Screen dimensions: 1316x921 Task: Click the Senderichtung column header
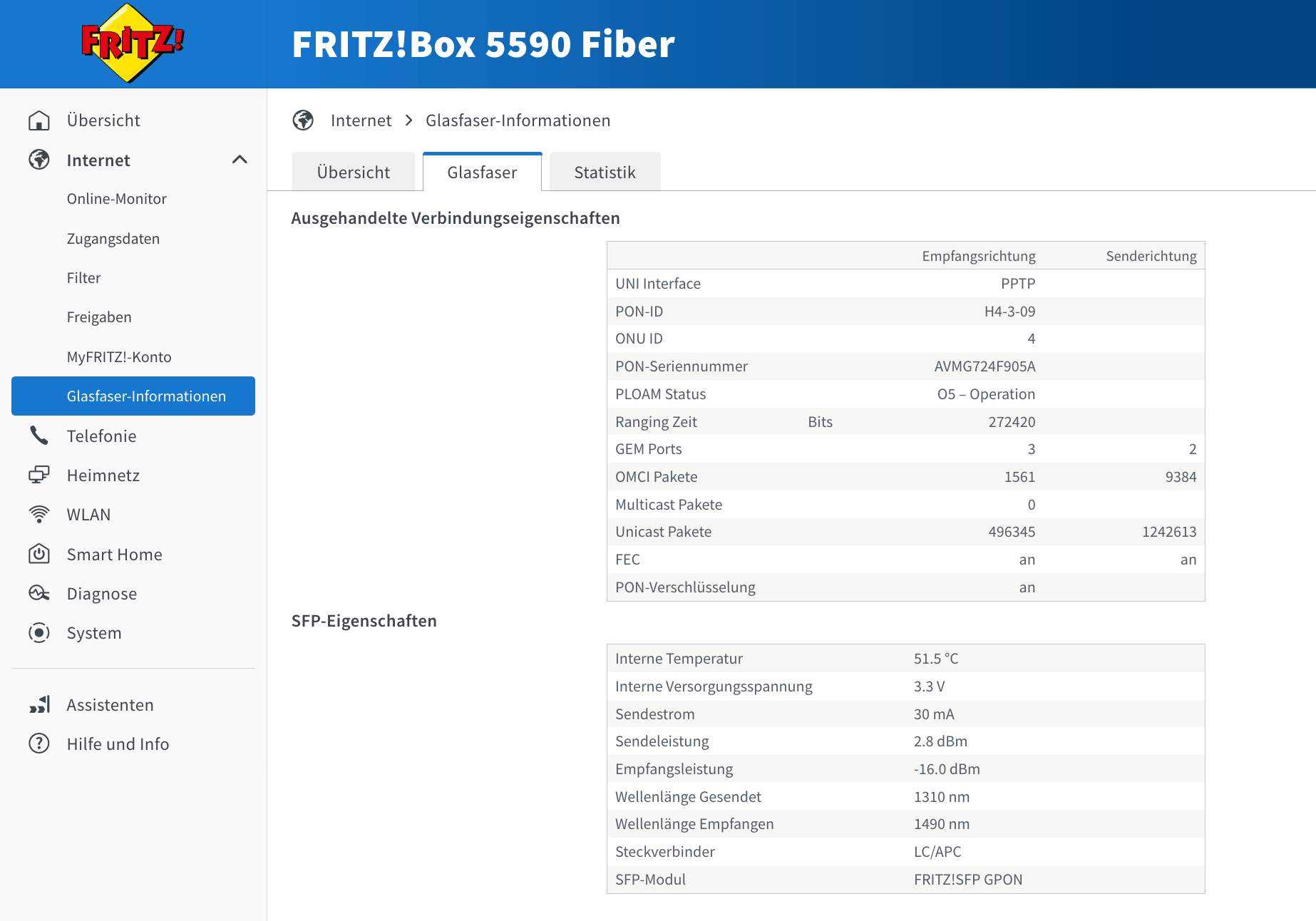point(1151,256)
